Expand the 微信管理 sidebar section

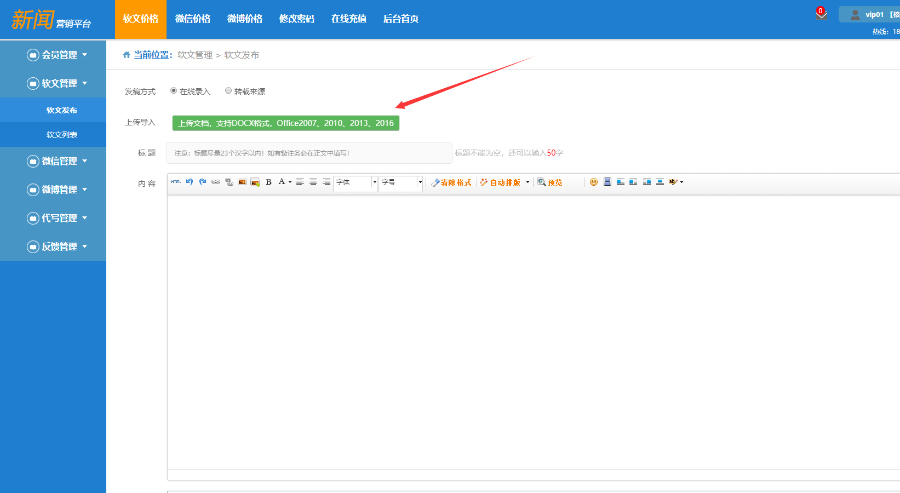[58, 161]
